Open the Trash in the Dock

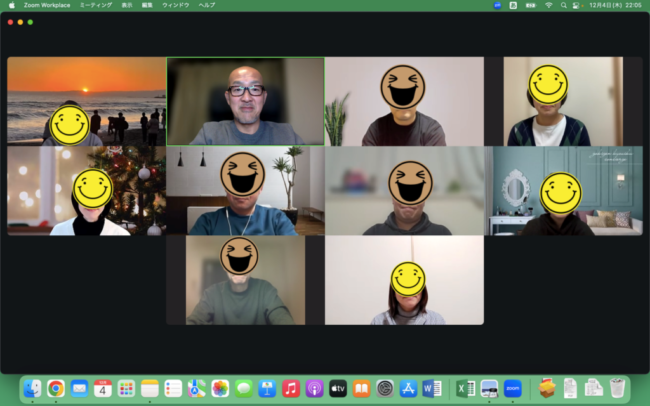point(617,388)
